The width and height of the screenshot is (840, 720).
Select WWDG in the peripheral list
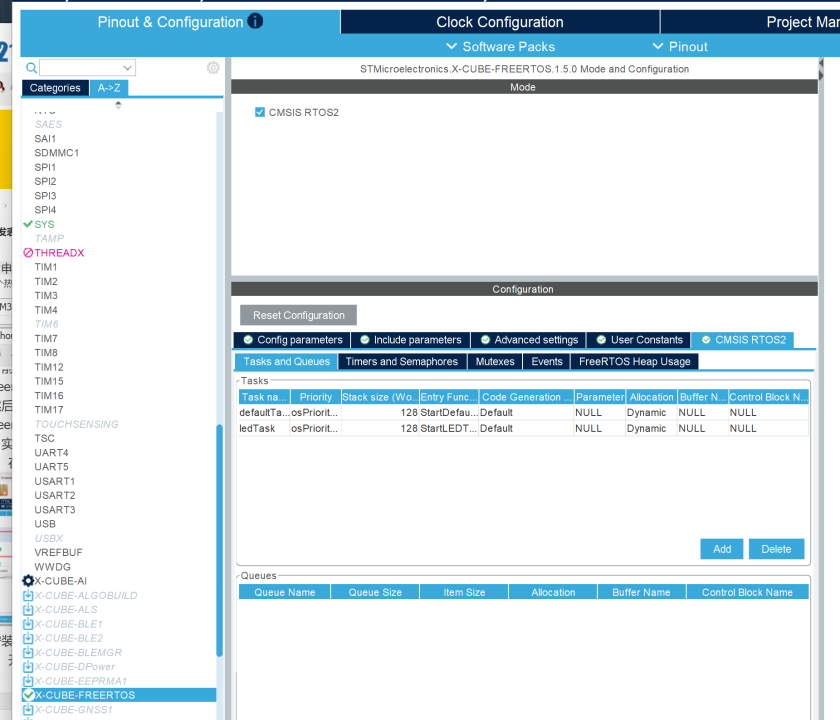pos(52,567)
